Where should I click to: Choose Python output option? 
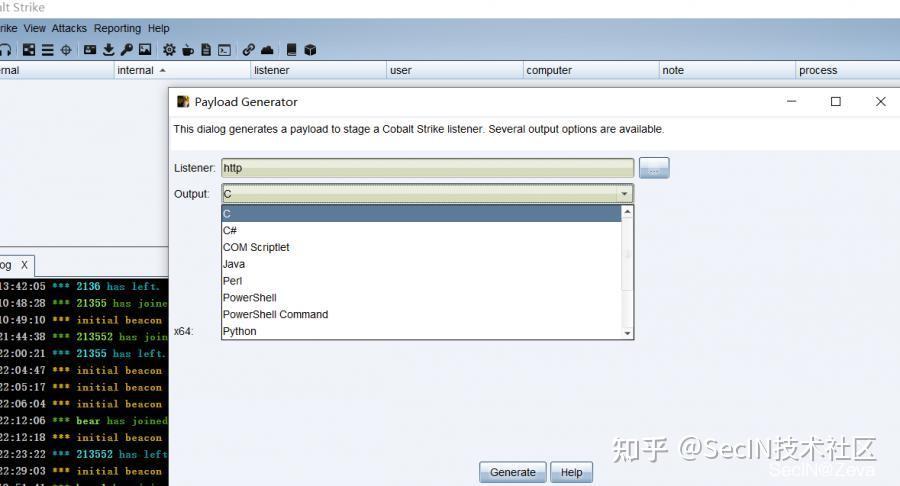pyautogui.click(x=421, y=331)
